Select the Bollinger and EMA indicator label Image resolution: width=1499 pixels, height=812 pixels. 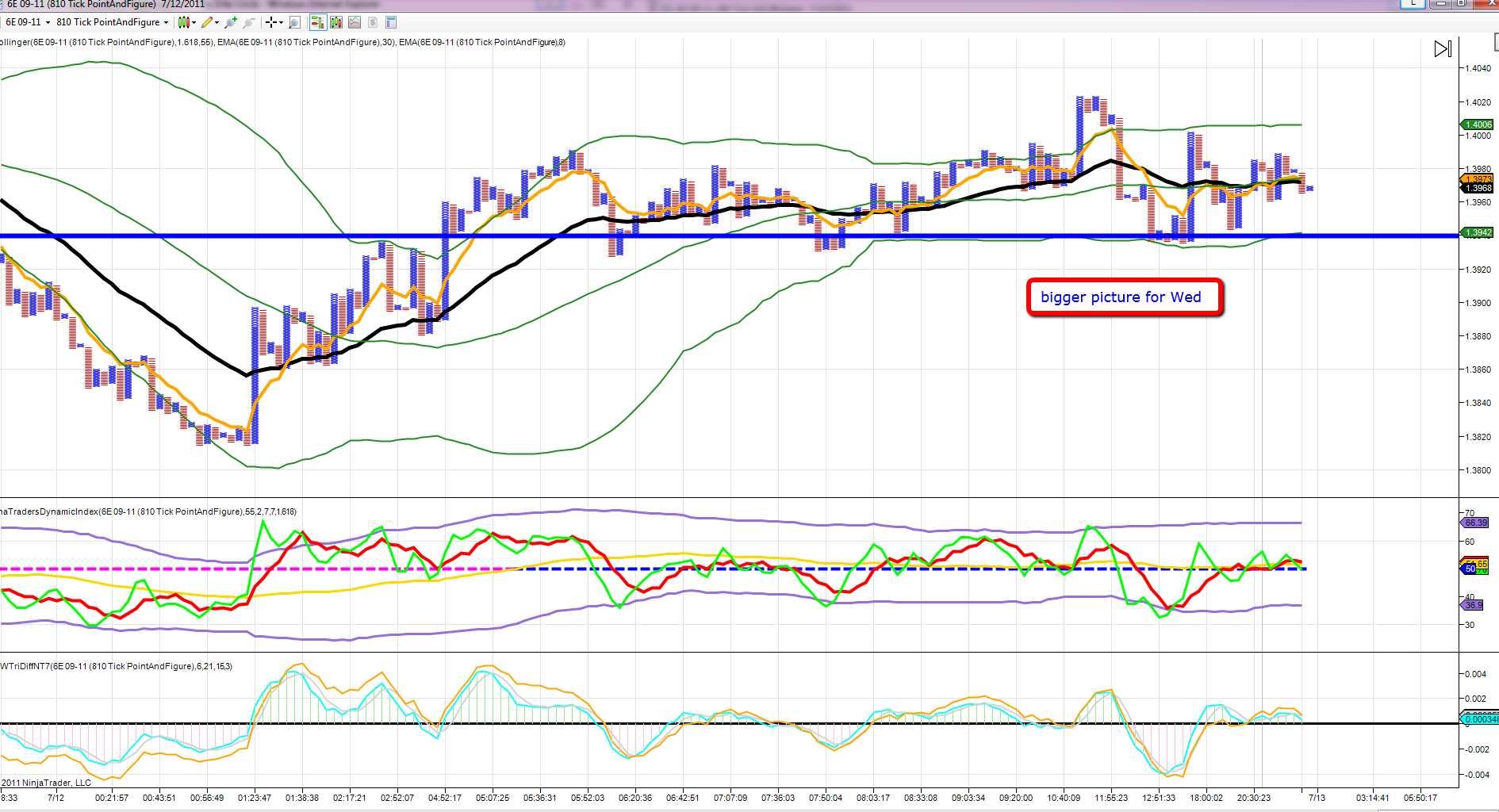283,42
